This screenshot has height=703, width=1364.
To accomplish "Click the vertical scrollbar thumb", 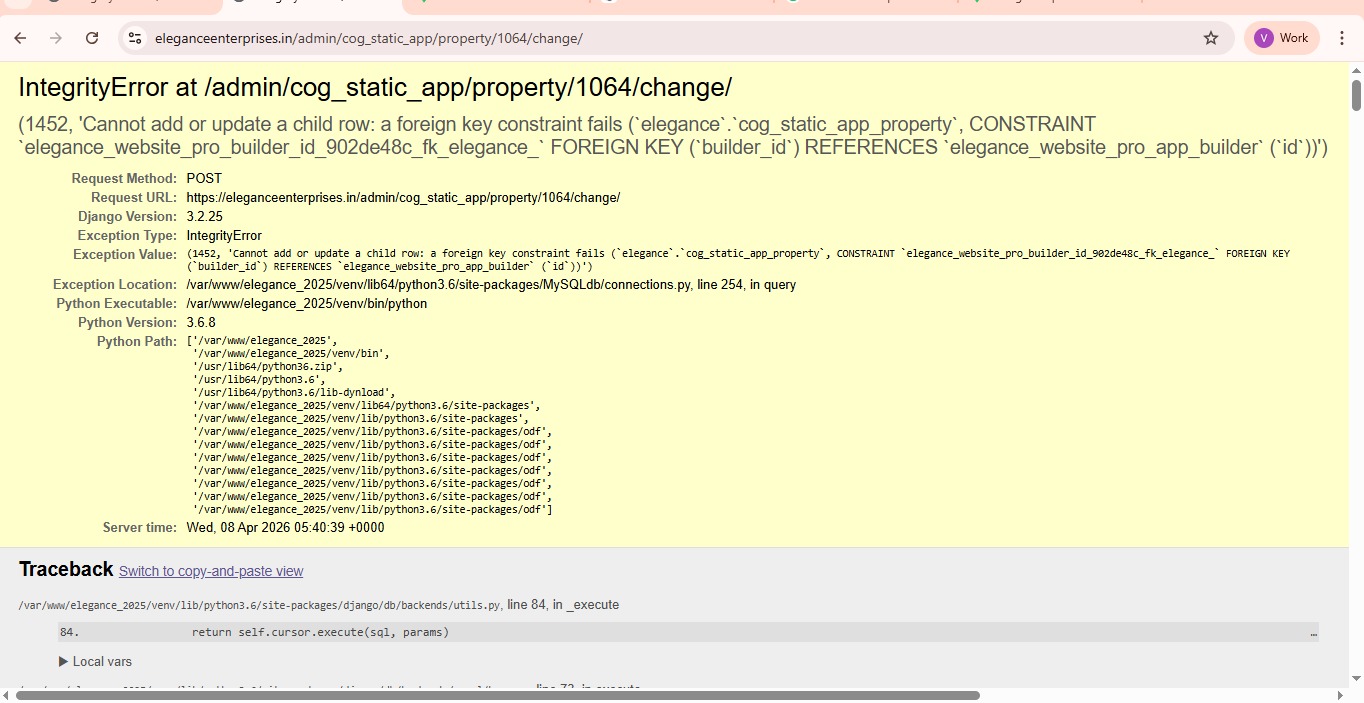I will (x=1356, y=96).
